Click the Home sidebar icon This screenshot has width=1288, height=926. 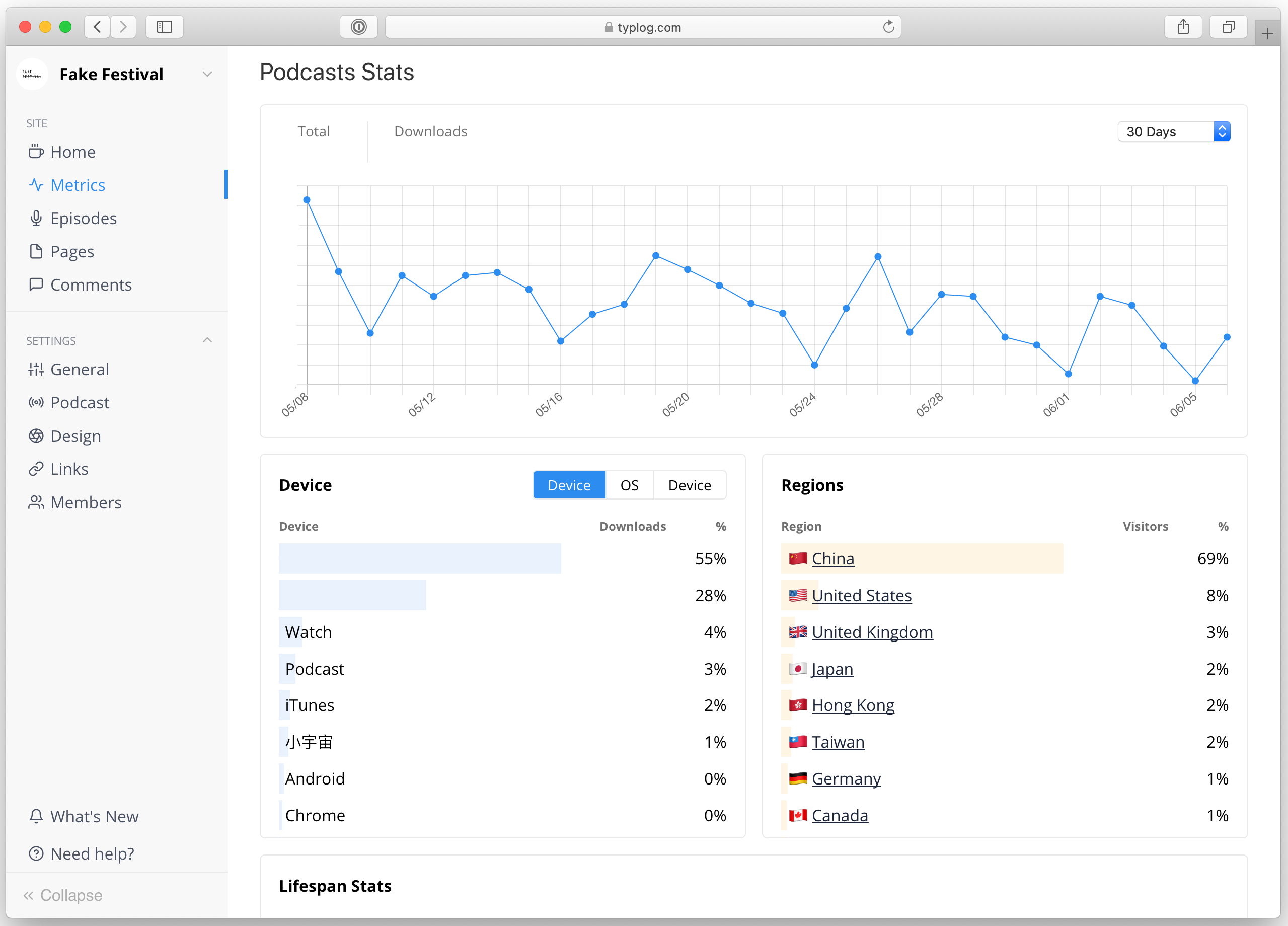point(37,151)
